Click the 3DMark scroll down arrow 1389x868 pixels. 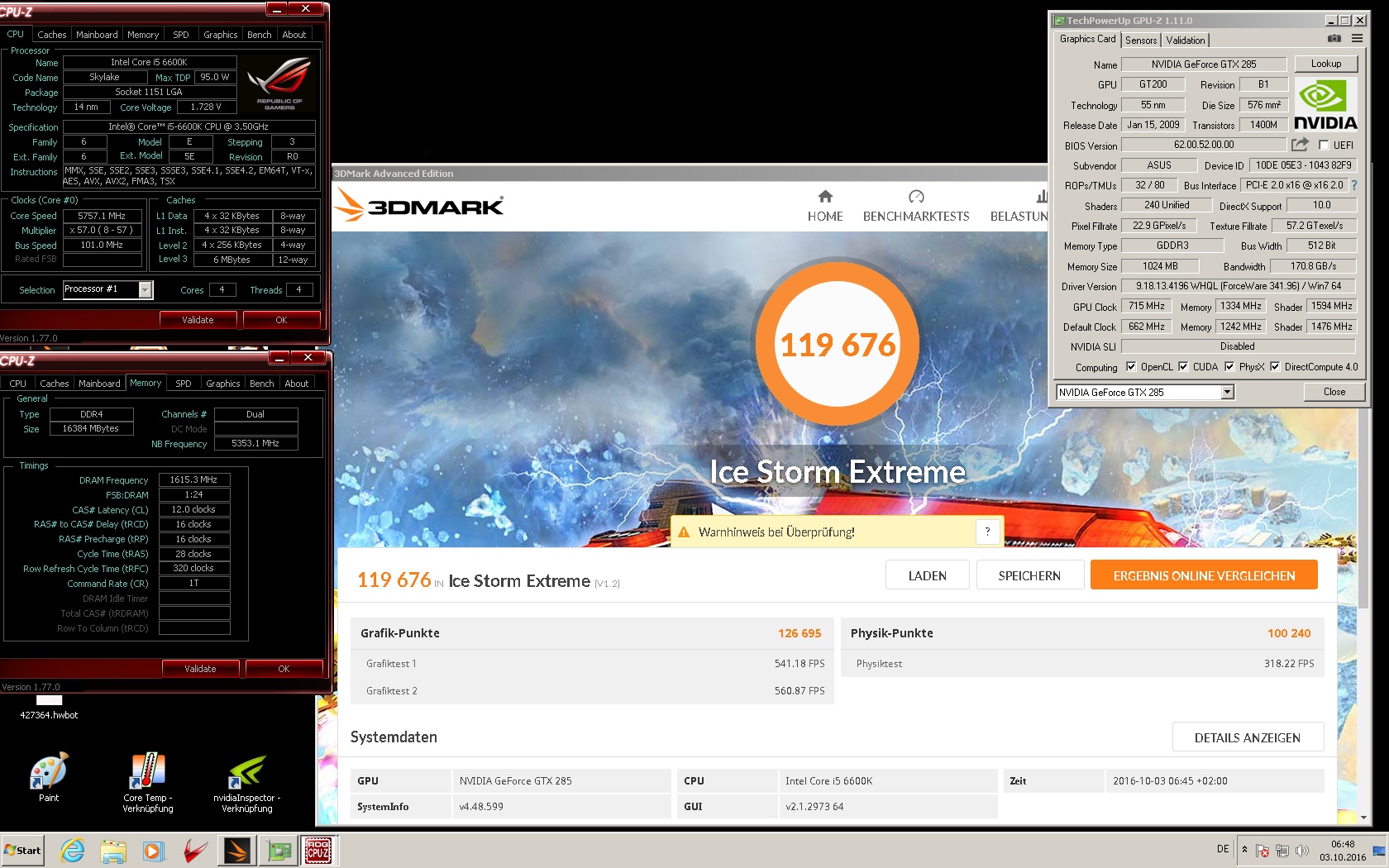pos(1364,818)
